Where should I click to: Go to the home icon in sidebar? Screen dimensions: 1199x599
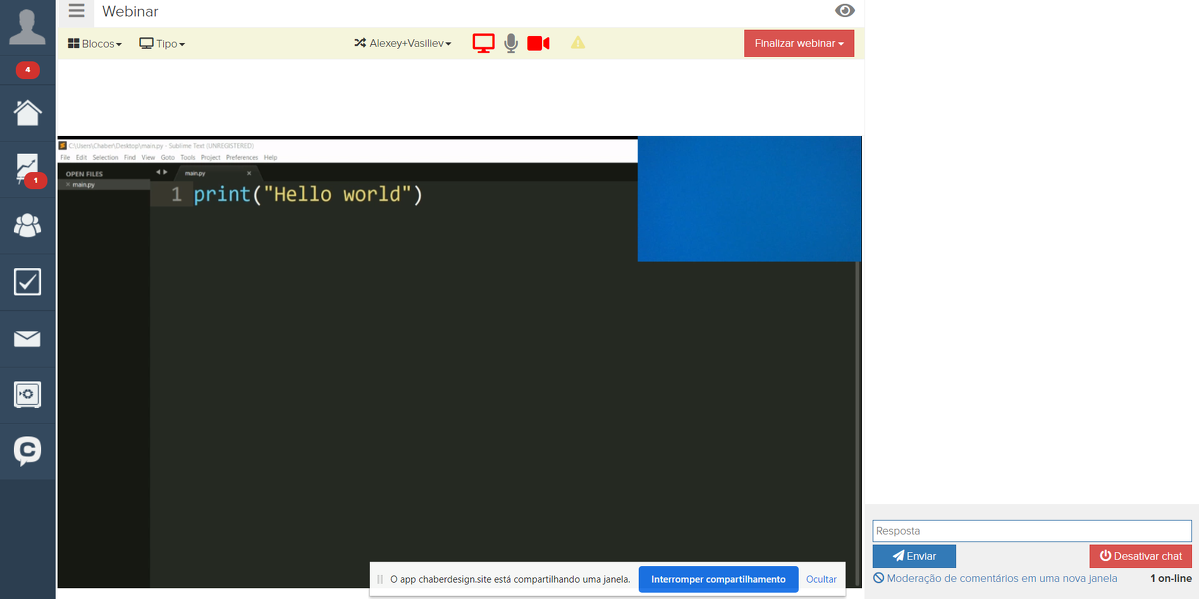pyautogui.click(x=27, y=112)
